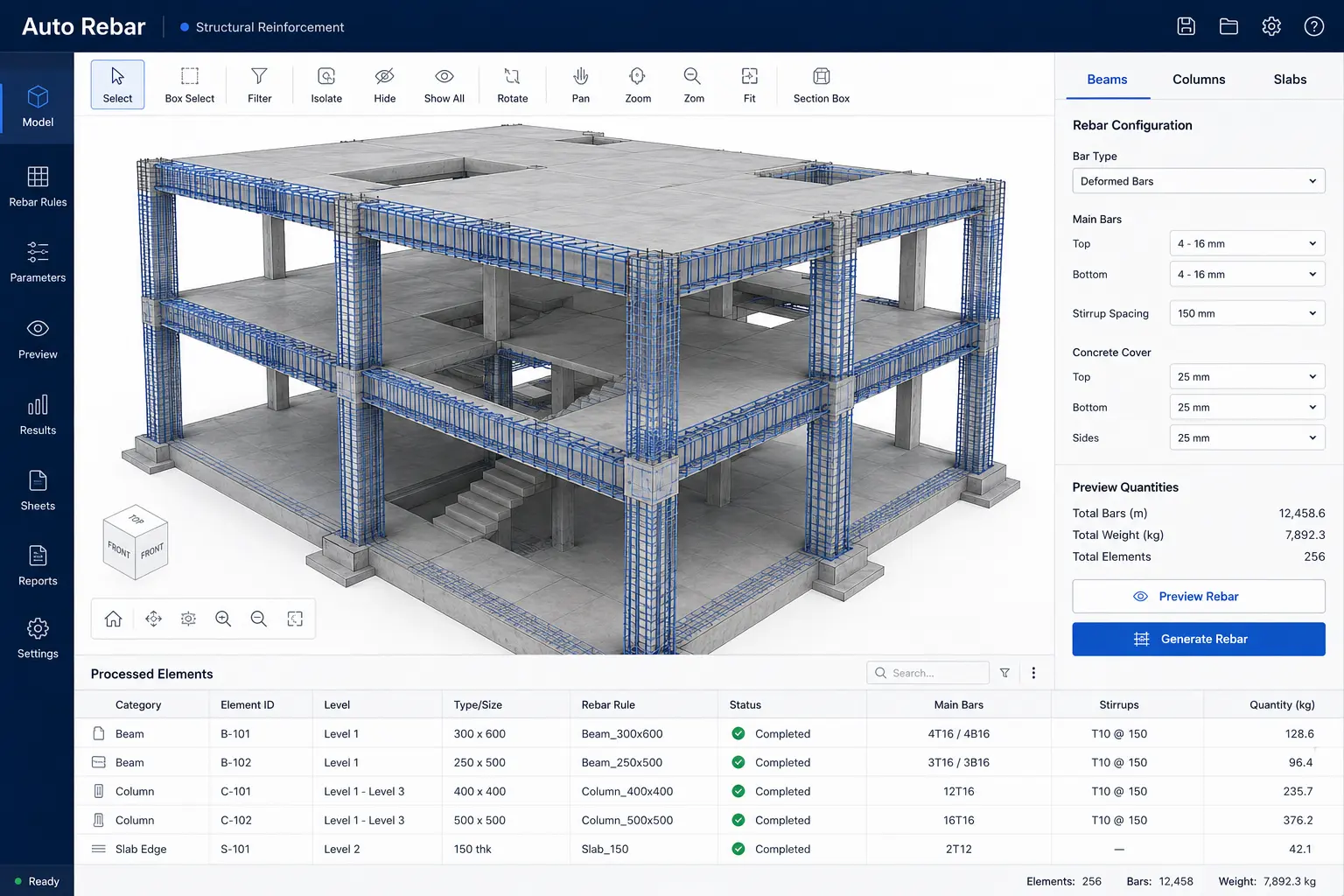Switch to the Slabs tab
This screenshot has width=1344, height=896.
pos(1290,80)
